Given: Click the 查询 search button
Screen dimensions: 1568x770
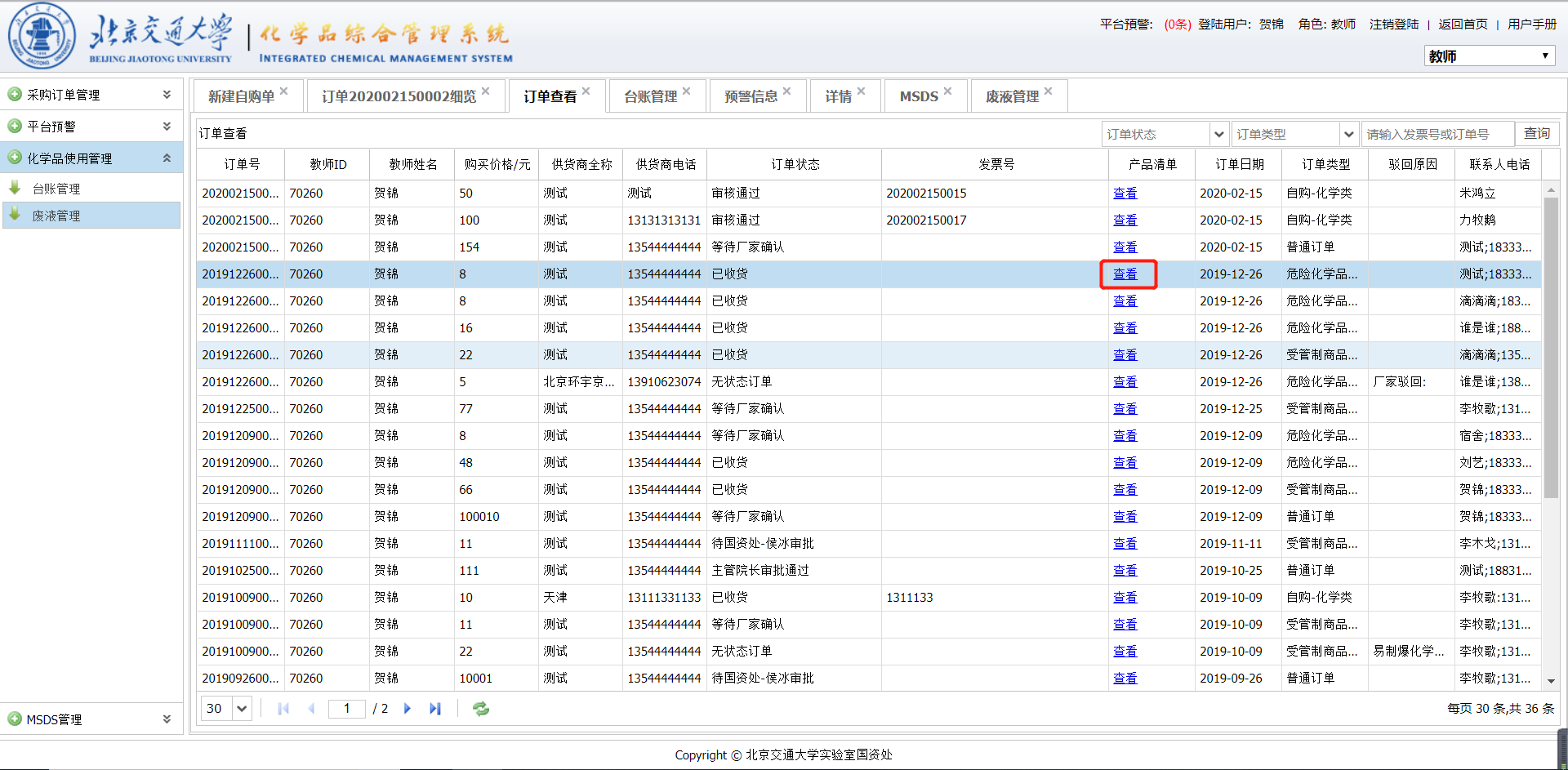Looking at the screenshot, I should [1536, 133].
